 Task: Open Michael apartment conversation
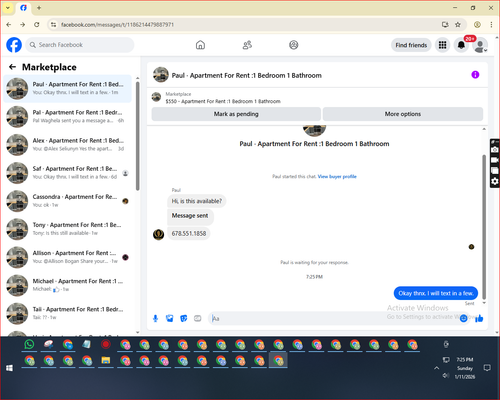(68, 285)
